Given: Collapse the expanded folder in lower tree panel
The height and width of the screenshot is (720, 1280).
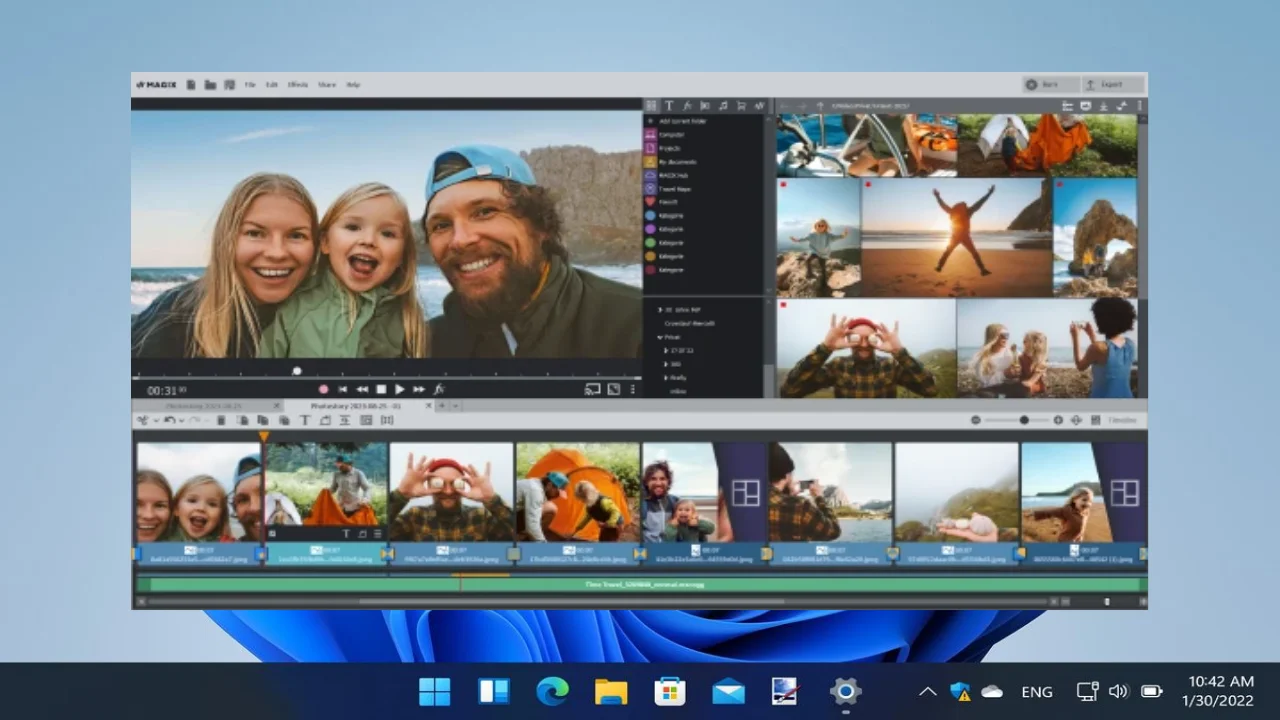Looking at the screenshot, I should pyautogui.click(x=660, y=337).
